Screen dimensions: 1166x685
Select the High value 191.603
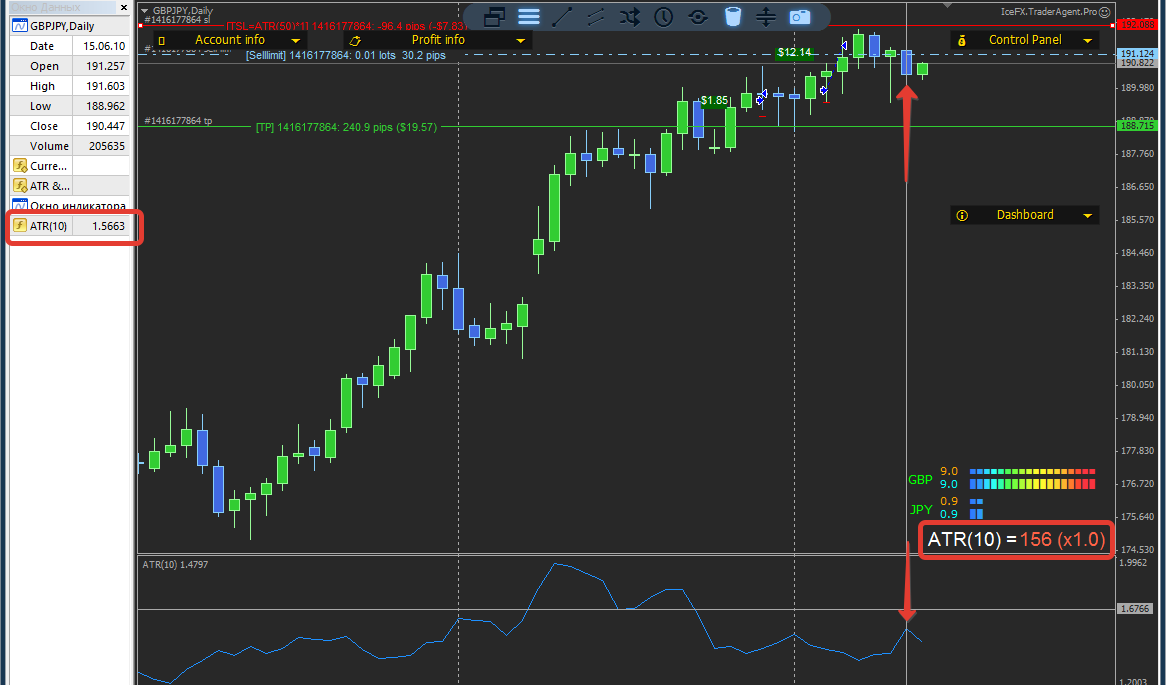pyautogui.click(x=106, y=86)
